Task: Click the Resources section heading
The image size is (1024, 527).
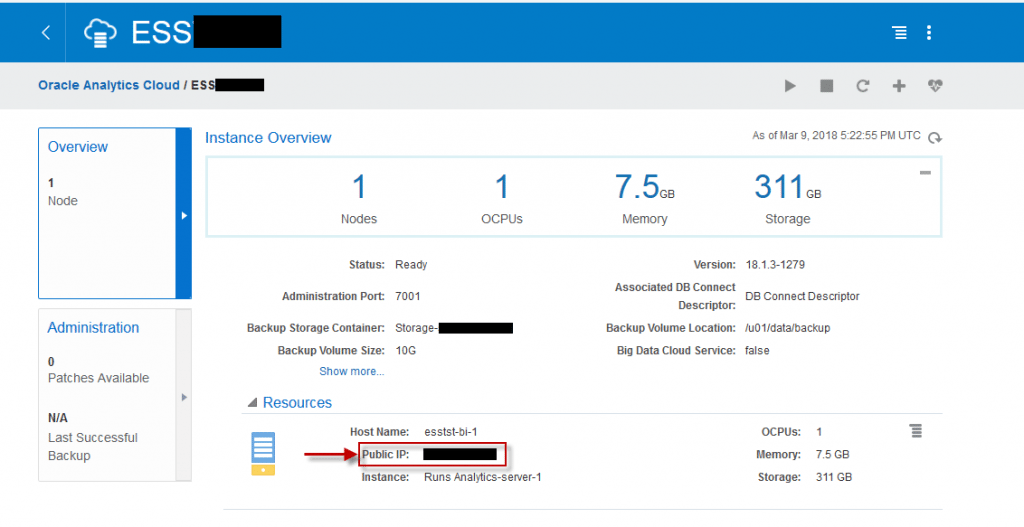Action: click(x=297, y=403)
